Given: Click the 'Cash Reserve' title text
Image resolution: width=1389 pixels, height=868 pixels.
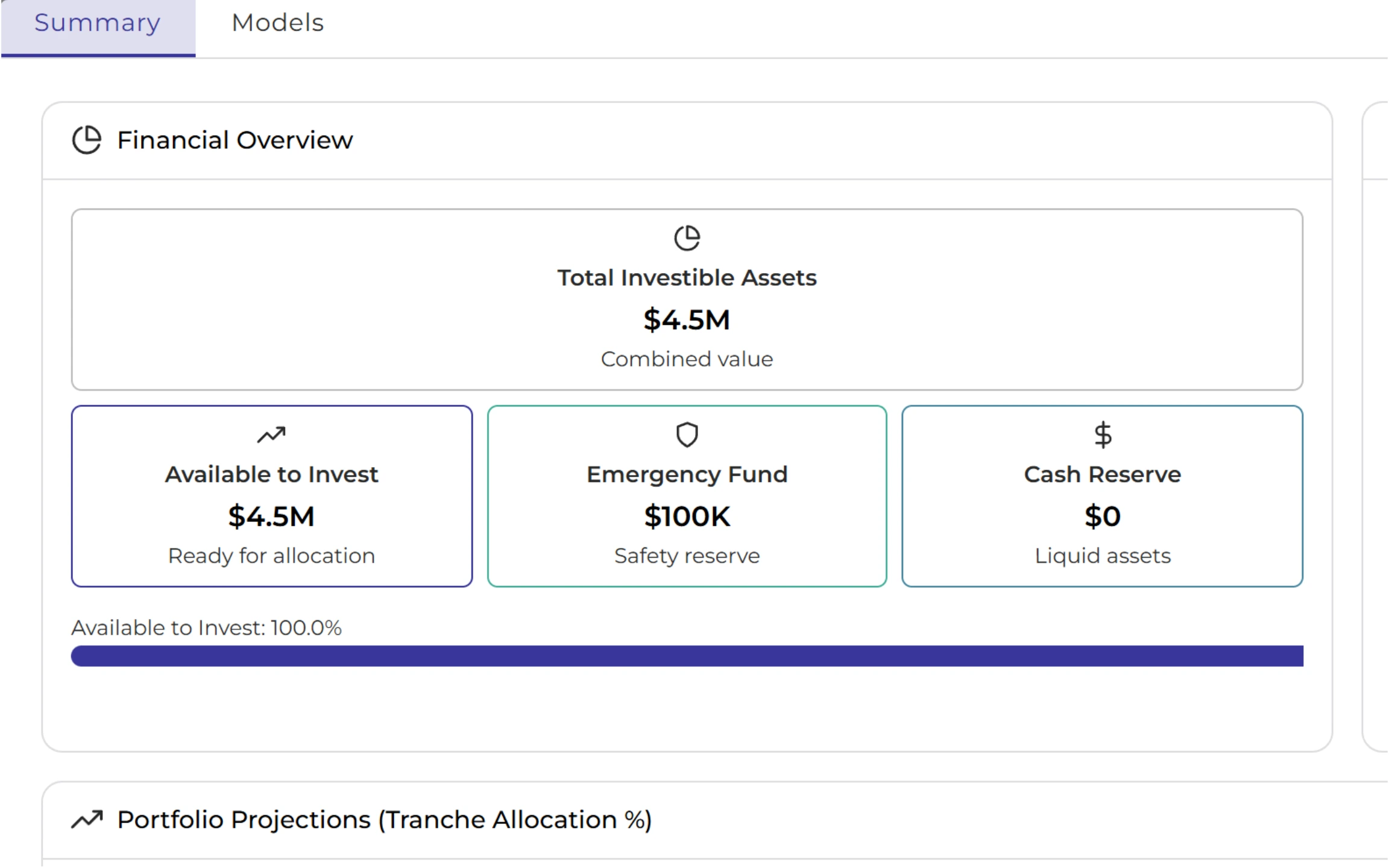Looking at the screenshot, I should [x=1103, y=474].
